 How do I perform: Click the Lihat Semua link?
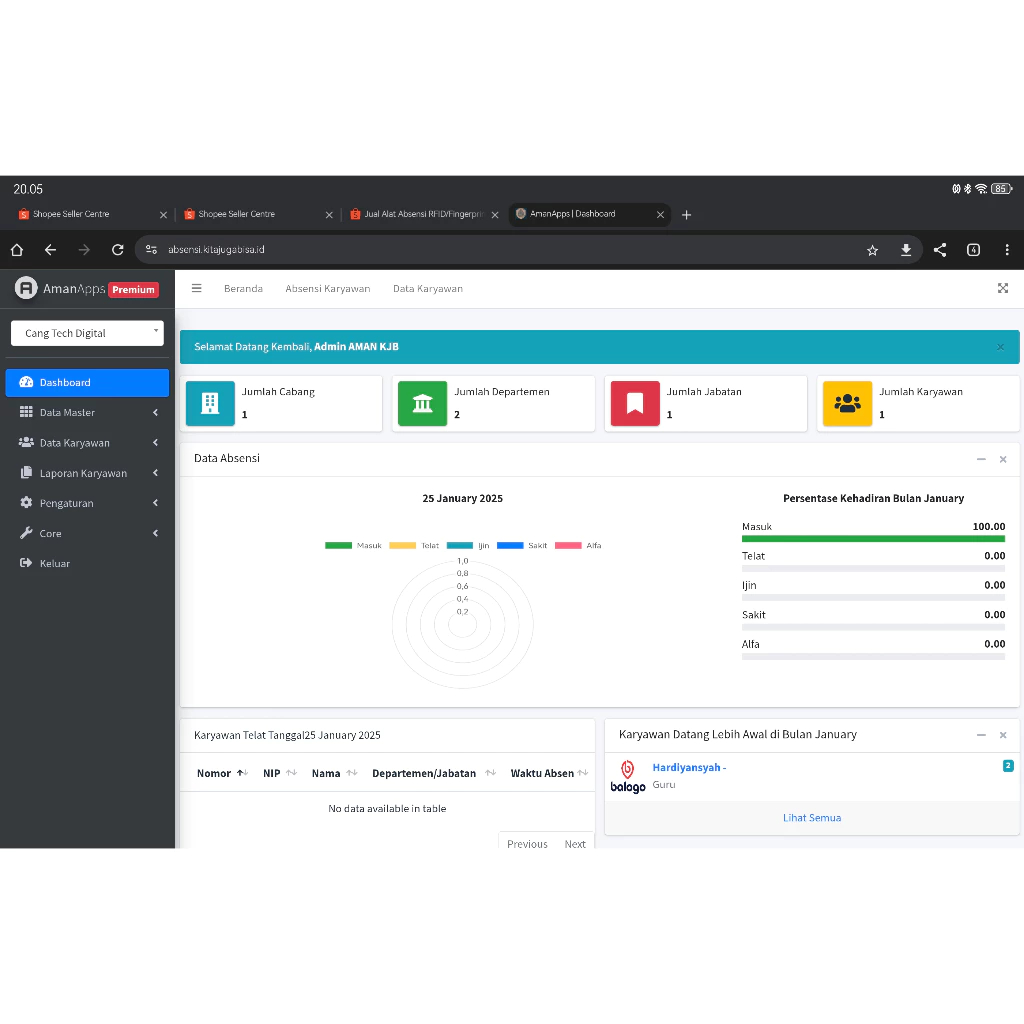[x=811, y=817]
